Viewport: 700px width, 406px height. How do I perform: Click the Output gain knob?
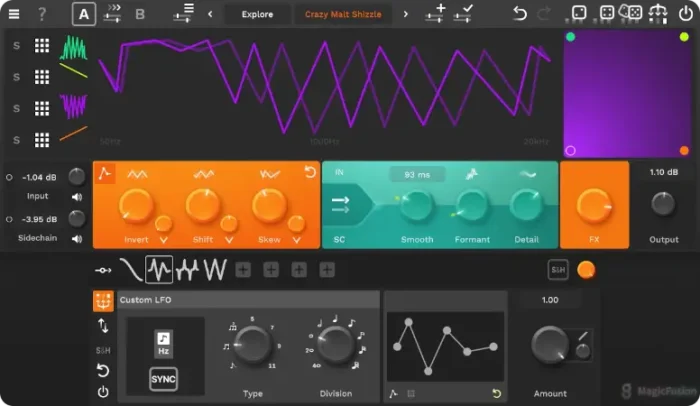pos(663,204)
